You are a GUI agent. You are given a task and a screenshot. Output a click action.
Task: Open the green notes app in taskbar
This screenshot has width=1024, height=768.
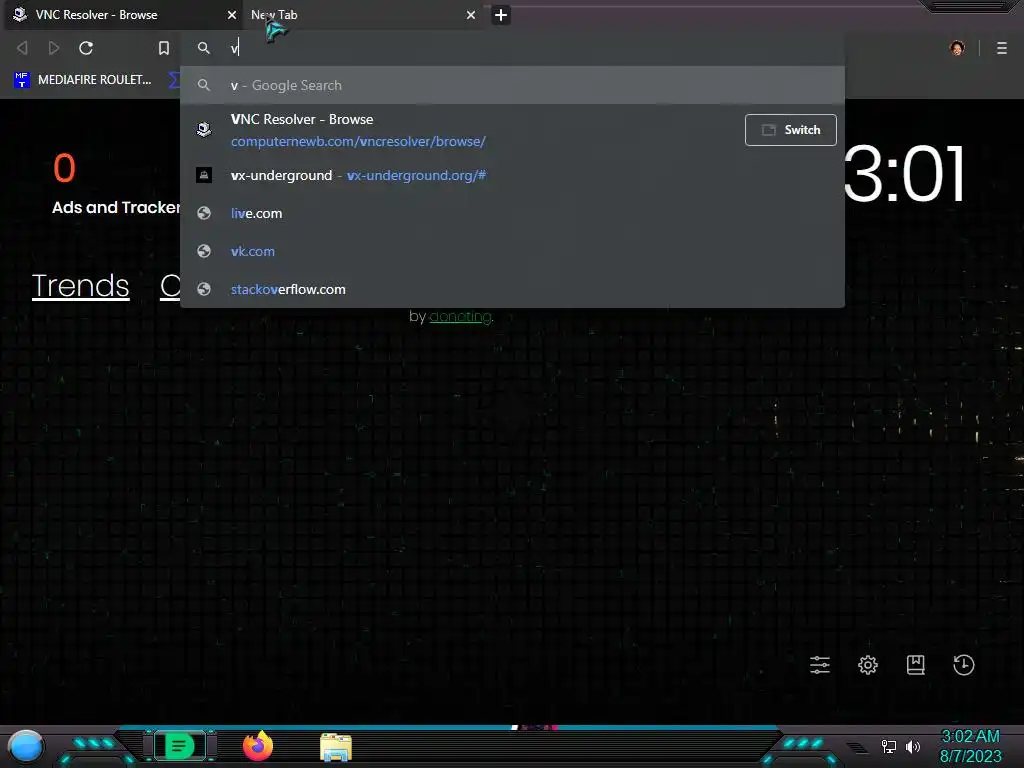point(180,746)
